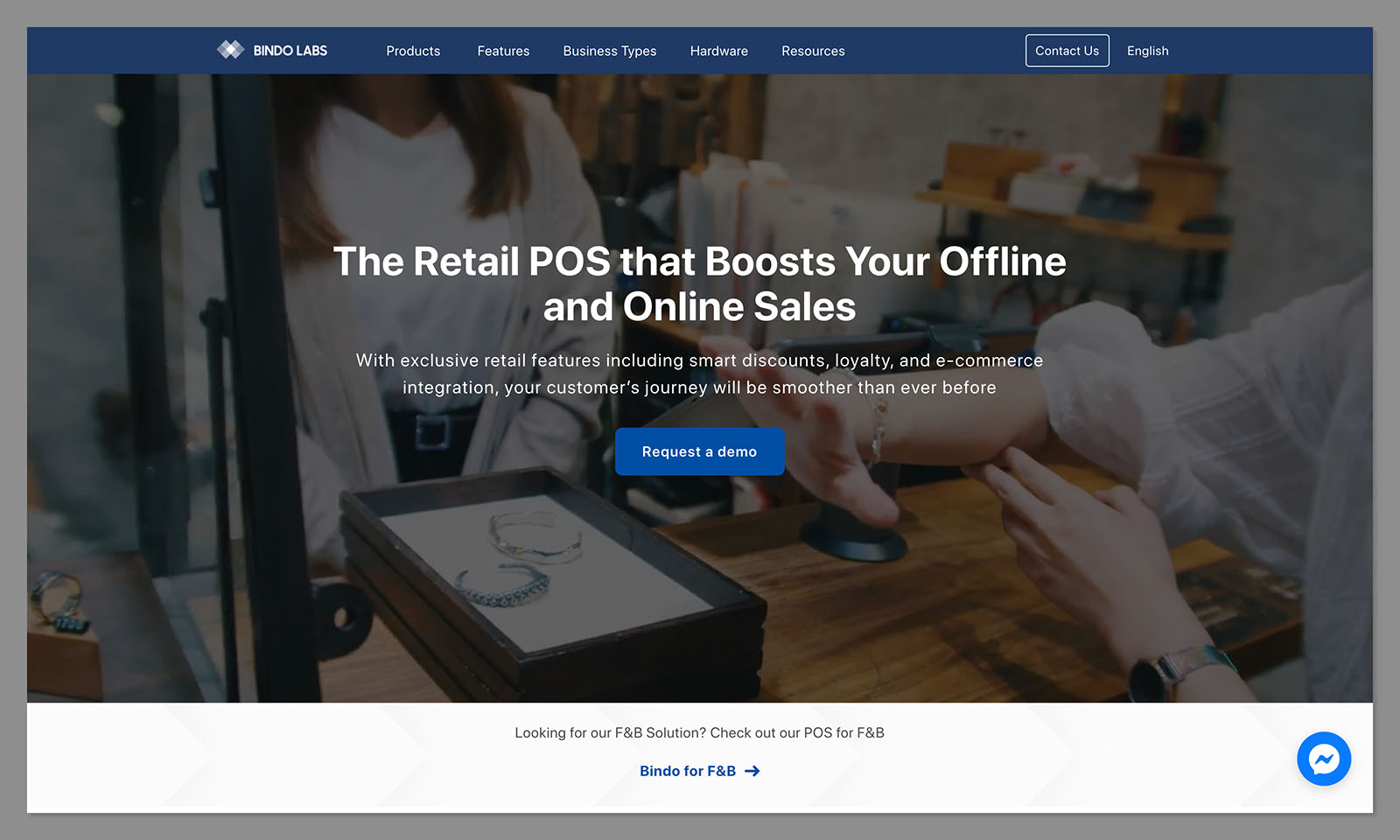The height and width of the screenshot is (840, 1400).
Task: Browse the Resources menu
Action: click(x=813, y=51)
